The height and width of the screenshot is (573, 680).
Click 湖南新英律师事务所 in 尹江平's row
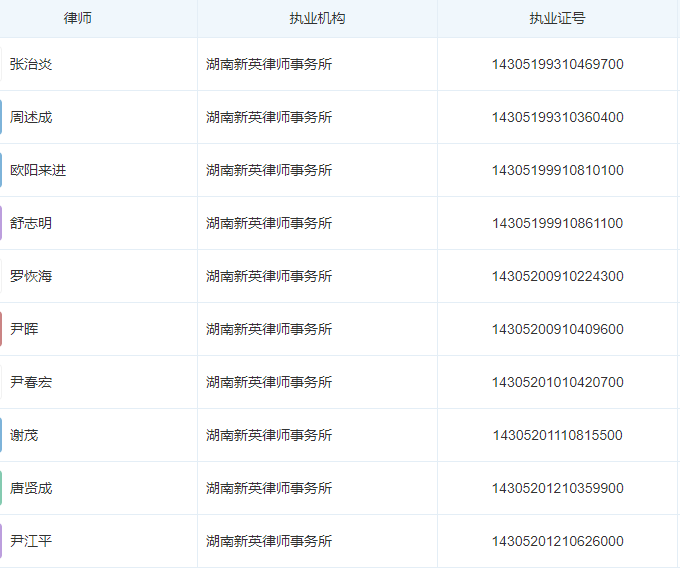[269, 541]
